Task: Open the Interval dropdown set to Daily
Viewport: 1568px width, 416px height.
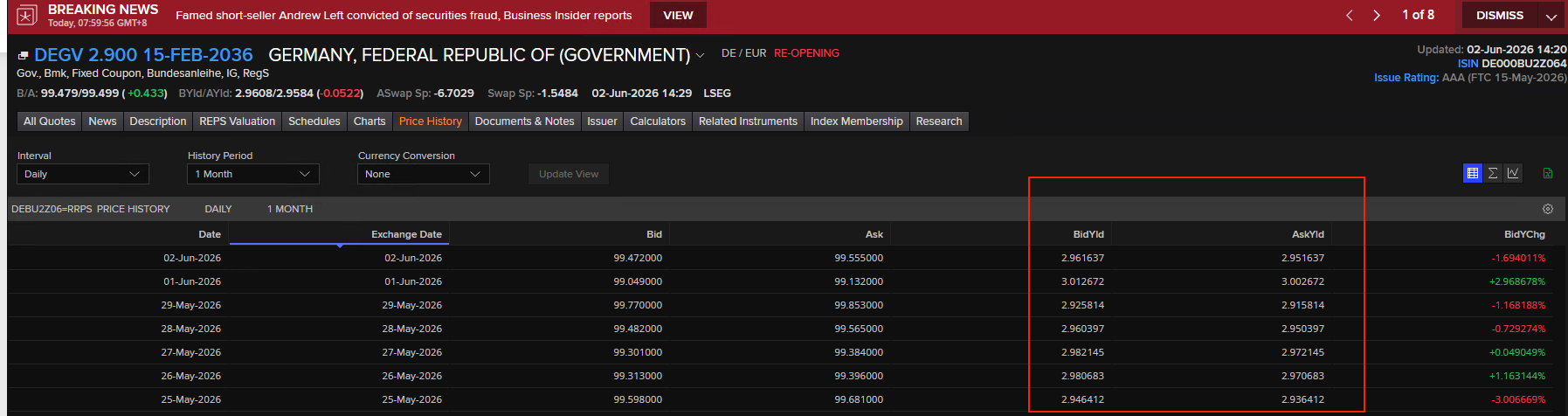Action: coord(83,174)
